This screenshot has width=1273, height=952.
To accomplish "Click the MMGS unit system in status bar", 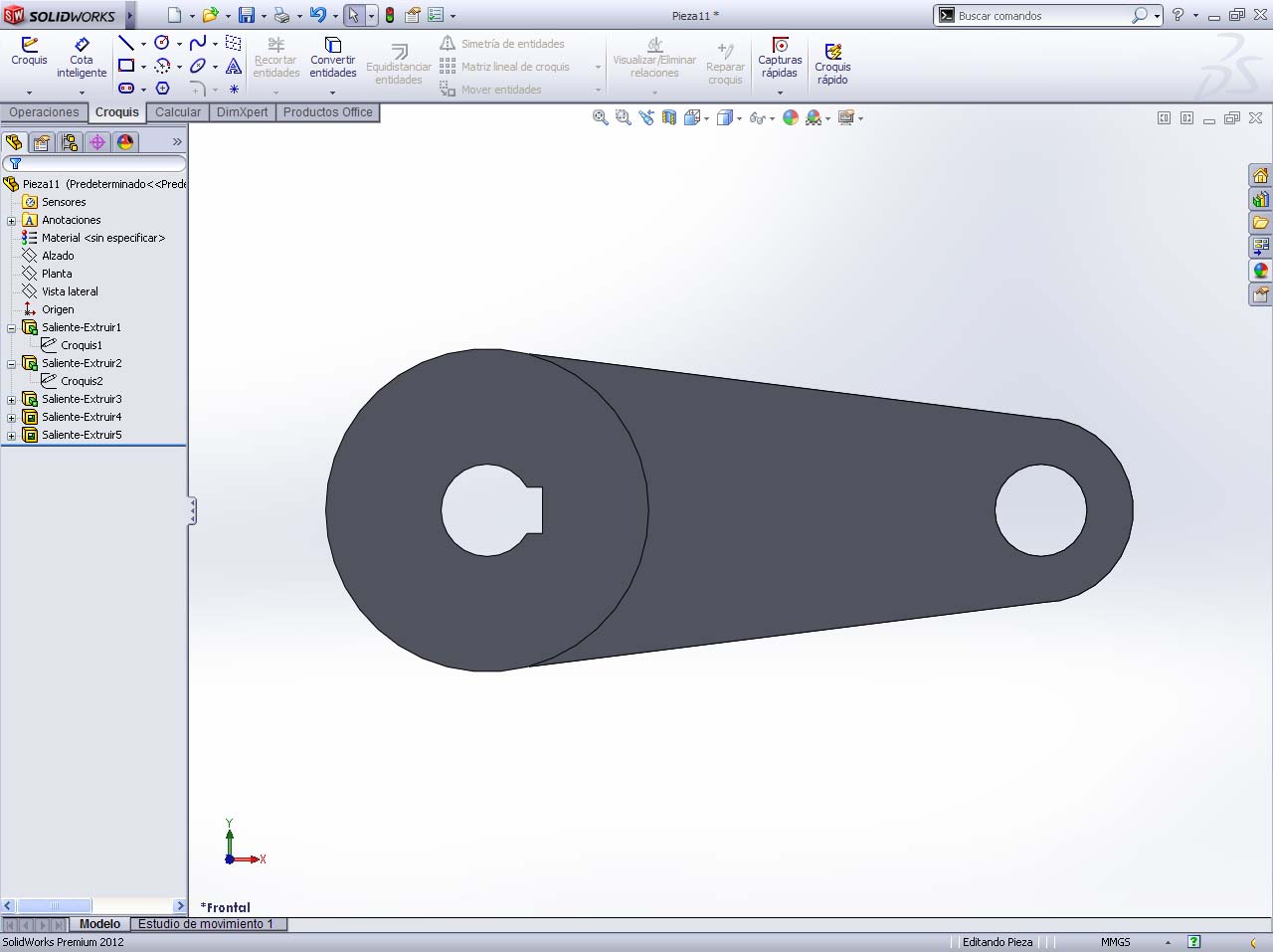I will (x=1115, y=942).
